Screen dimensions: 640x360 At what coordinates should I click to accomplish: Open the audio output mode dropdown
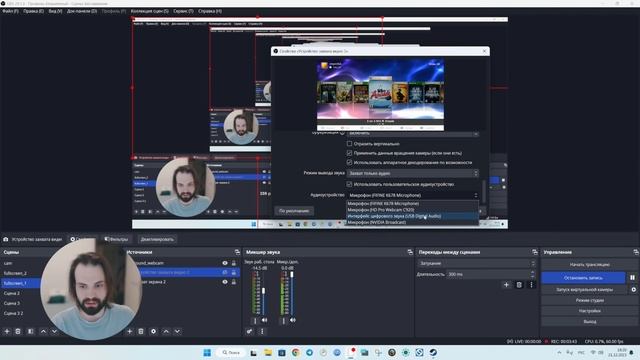click(412, 173)
